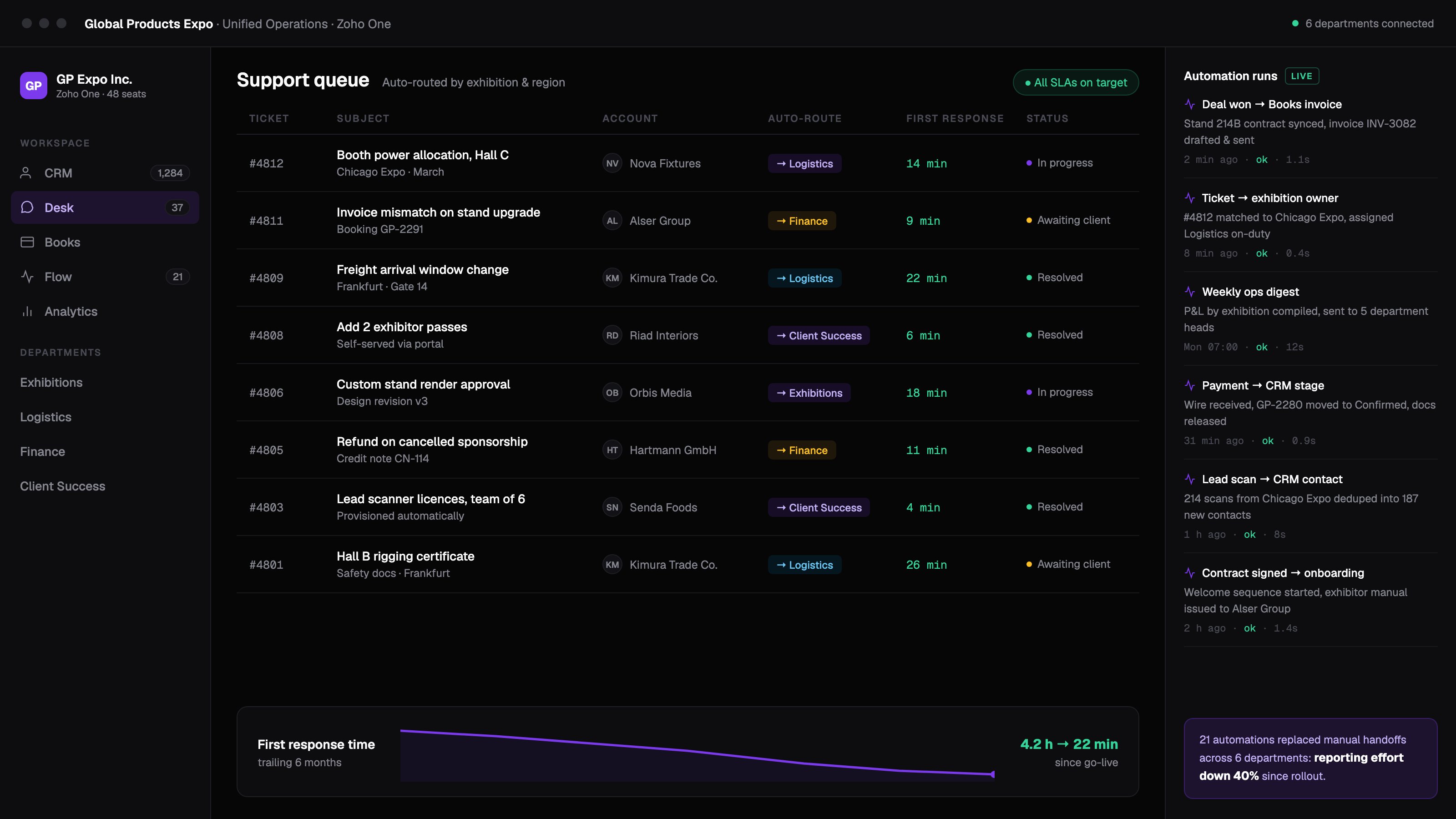Open ticket Freight arrival window change
The width and height of the screenshot is (1456, 819).
click(x=688, y=278)
